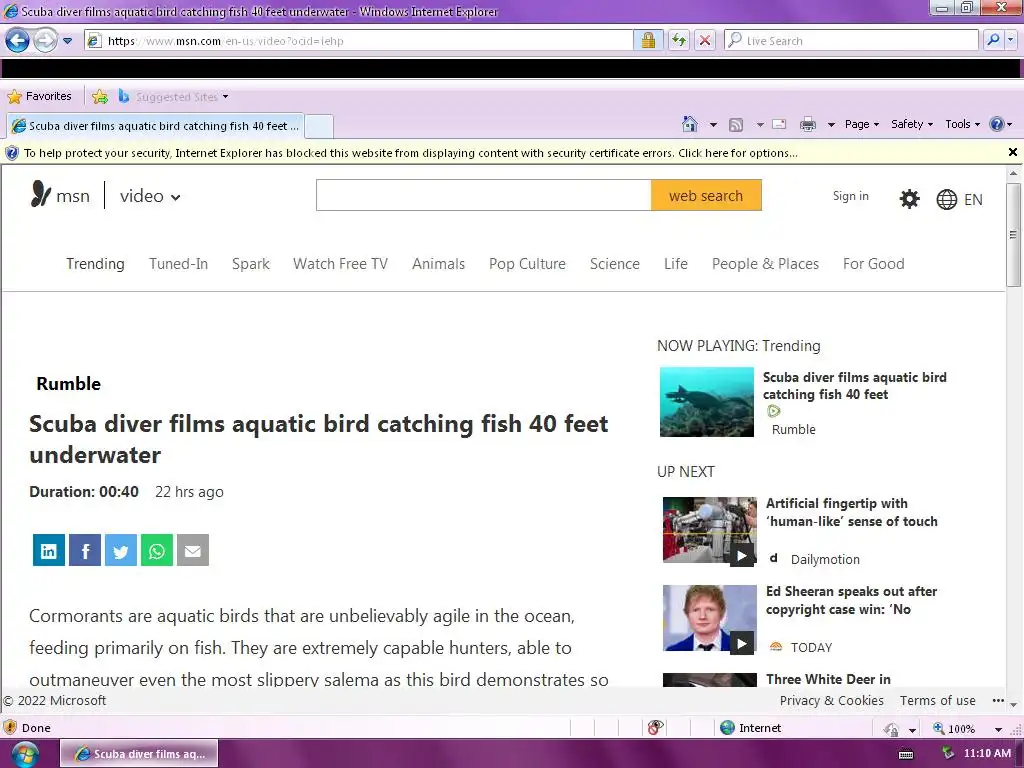
Task: Select the People & Places tab
Action: (765, 264)
